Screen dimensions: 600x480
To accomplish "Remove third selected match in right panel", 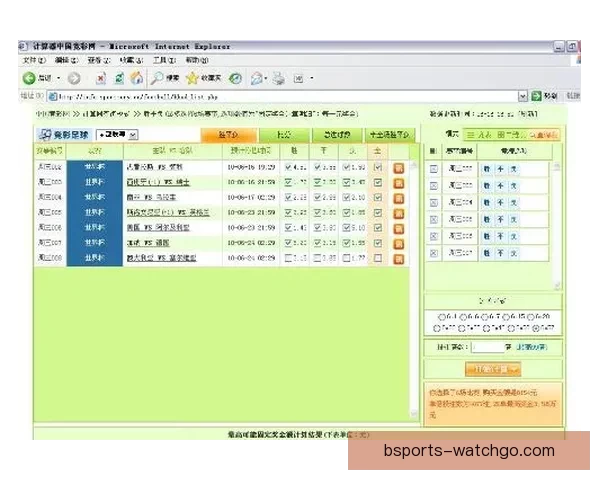I will click(434, 202).
